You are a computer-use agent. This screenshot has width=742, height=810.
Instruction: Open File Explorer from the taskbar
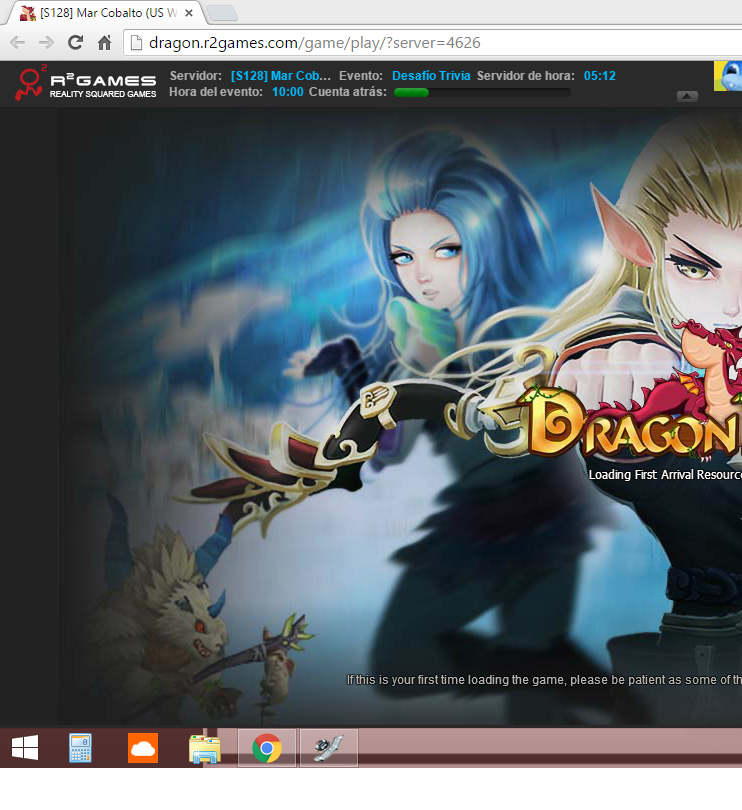205,748
